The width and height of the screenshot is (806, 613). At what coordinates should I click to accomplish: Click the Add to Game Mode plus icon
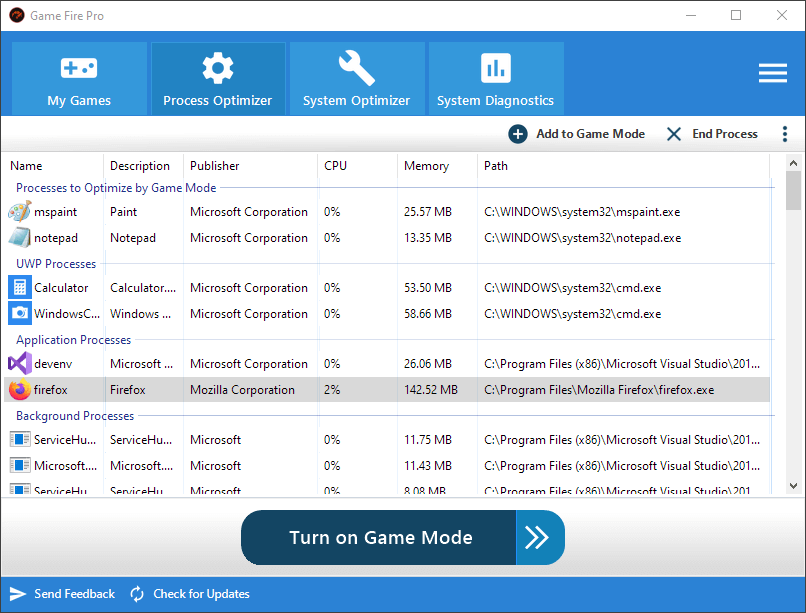(518, 134)
